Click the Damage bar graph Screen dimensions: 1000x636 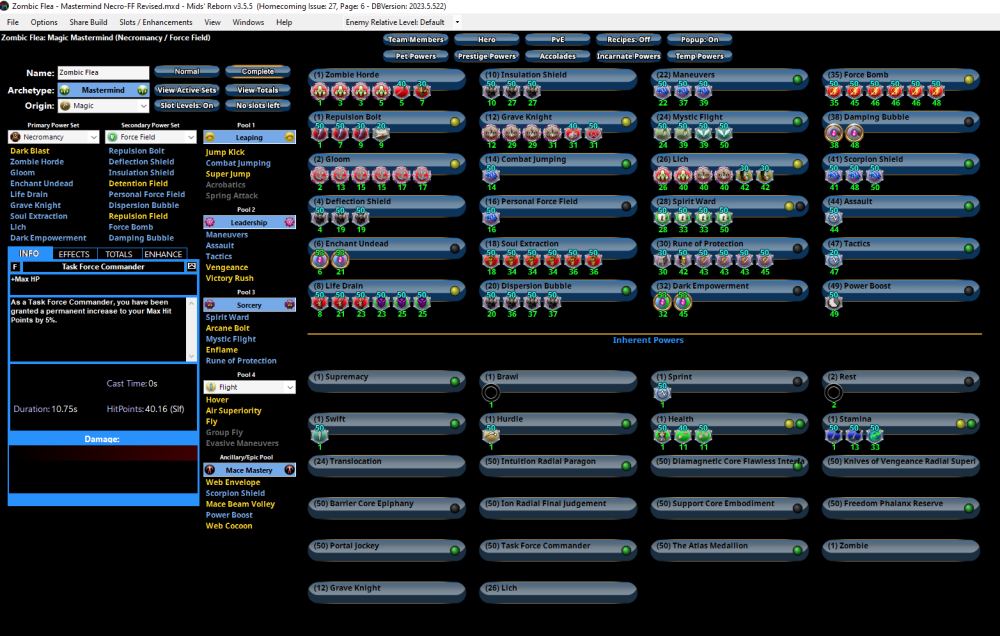click(103, 470)
